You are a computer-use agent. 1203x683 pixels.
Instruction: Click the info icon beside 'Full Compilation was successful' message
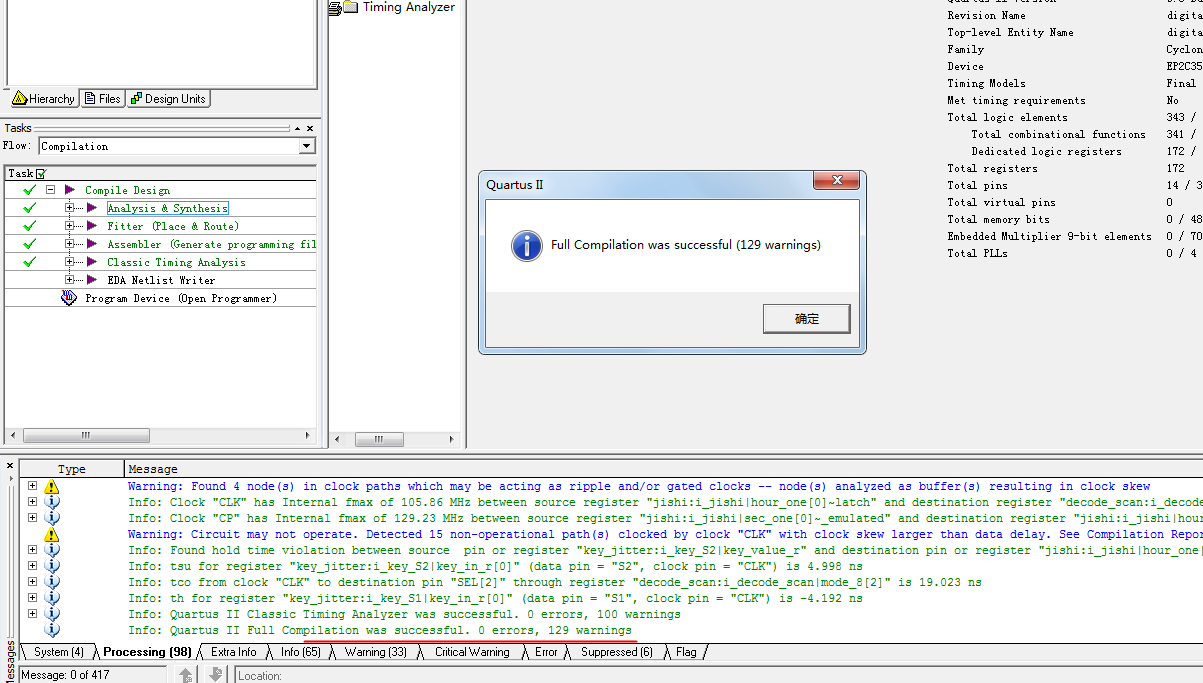tap(52, 630)
